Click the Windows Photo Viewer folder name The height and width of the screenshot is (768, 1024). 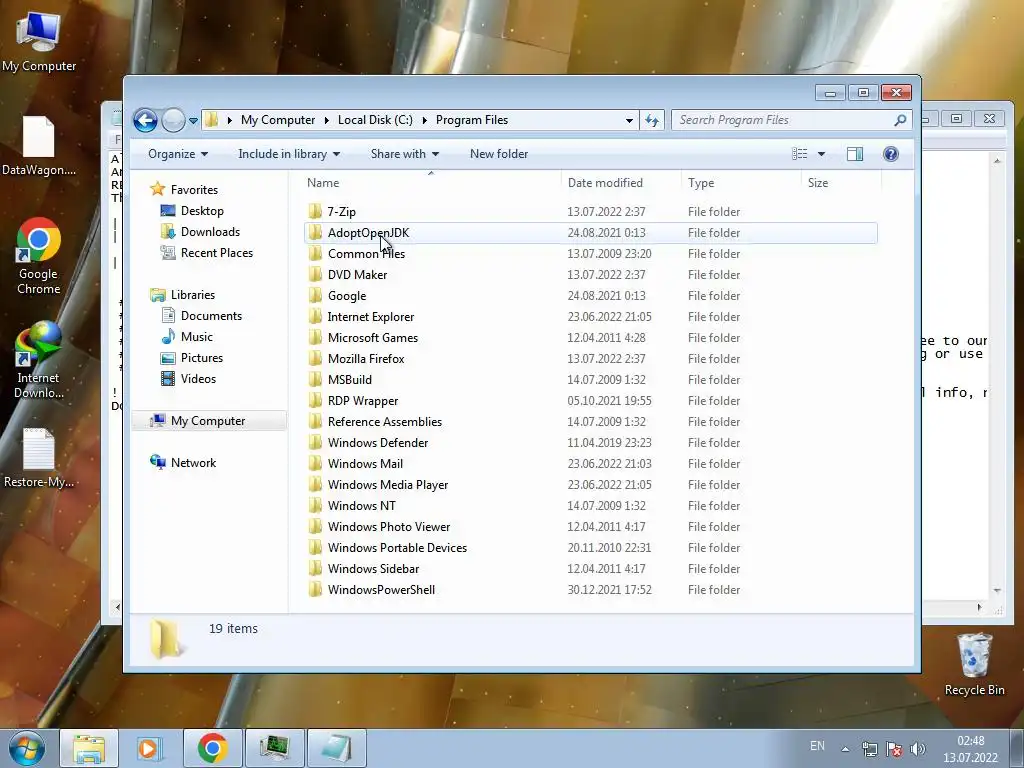(389, 526)
